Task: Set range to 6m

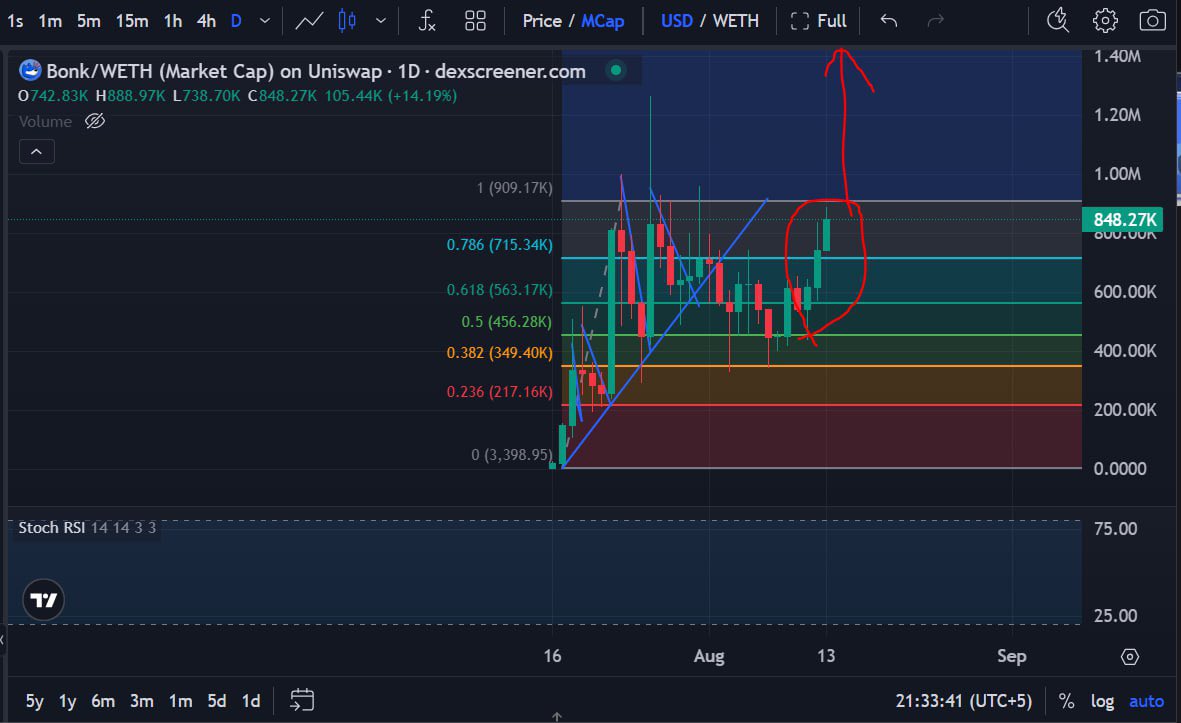Action: click(x=103, y=702)
